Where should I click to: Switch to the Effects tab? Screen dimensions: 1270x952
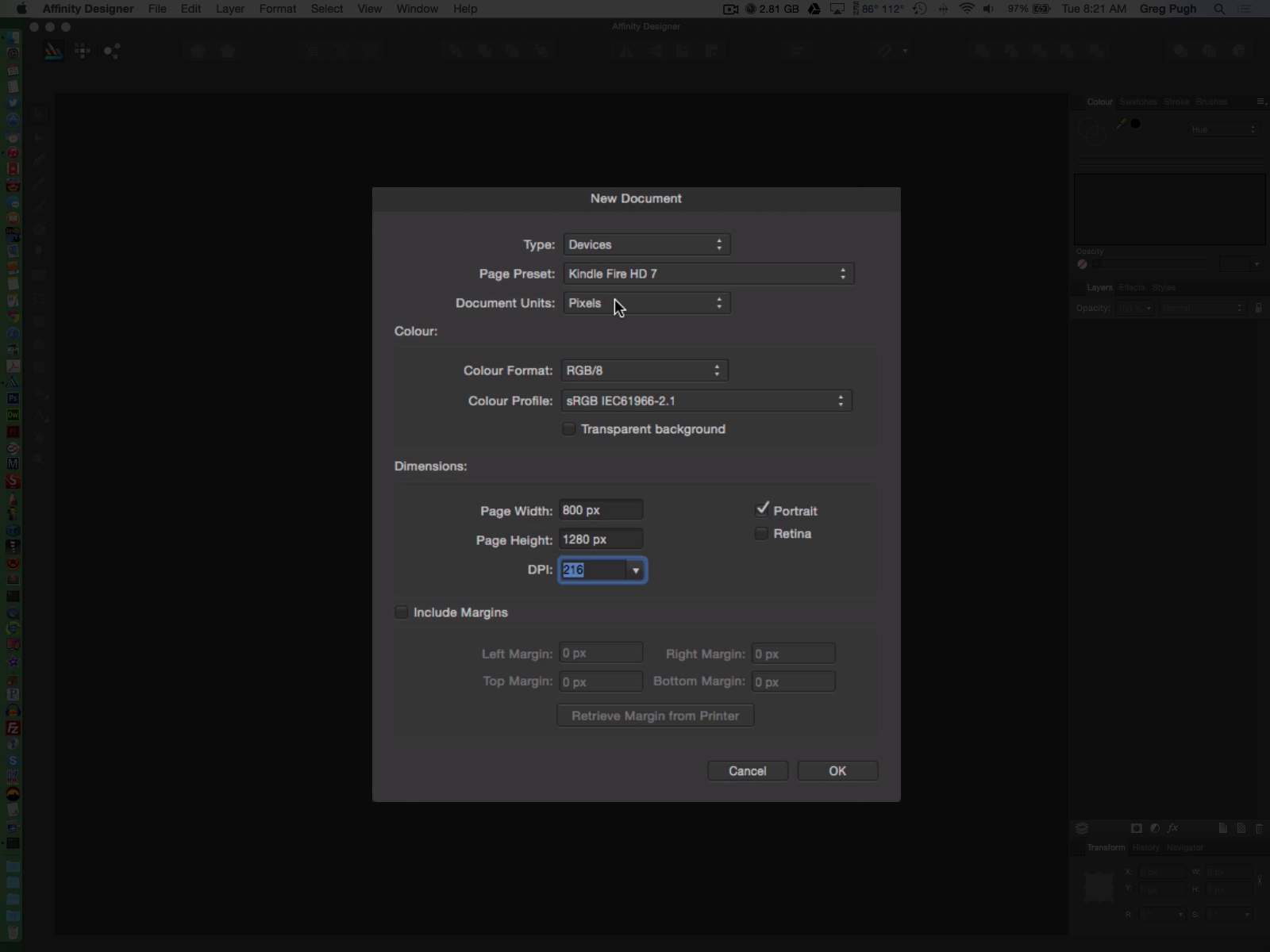pos(1132,287)
